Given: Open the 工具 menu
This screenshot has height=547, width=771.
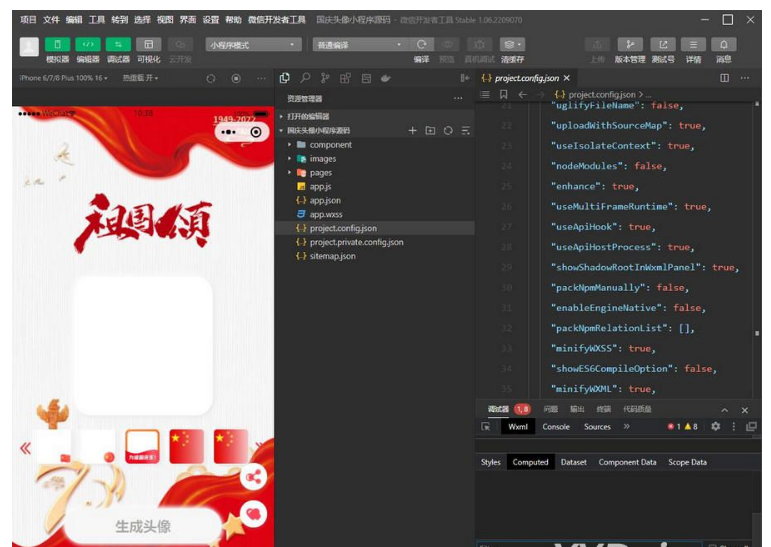Looking at the screenshot, I should [96, 19].
